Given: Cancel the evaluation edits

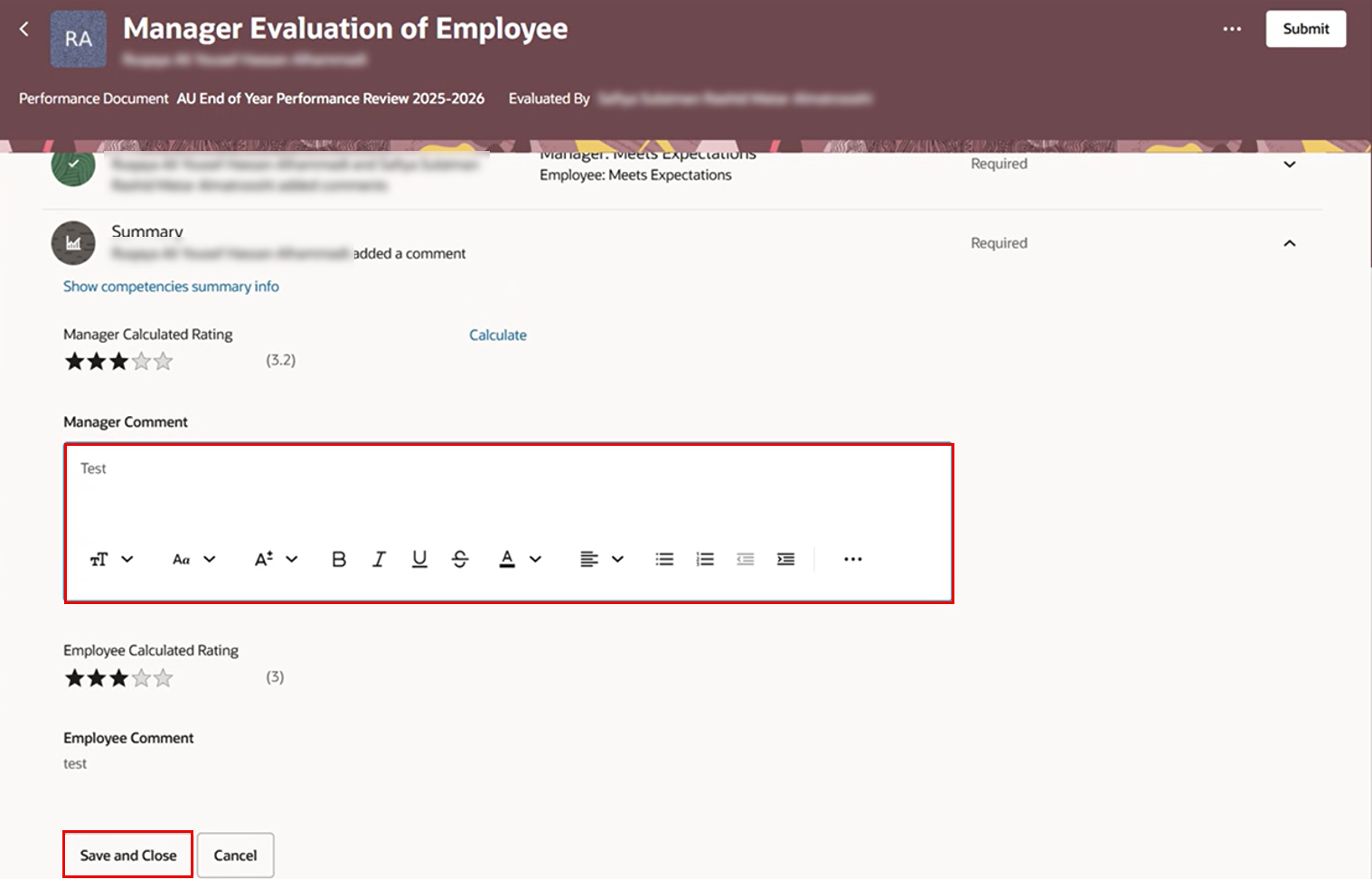Looking at the screenshot, I should click(x=235, y=855).
